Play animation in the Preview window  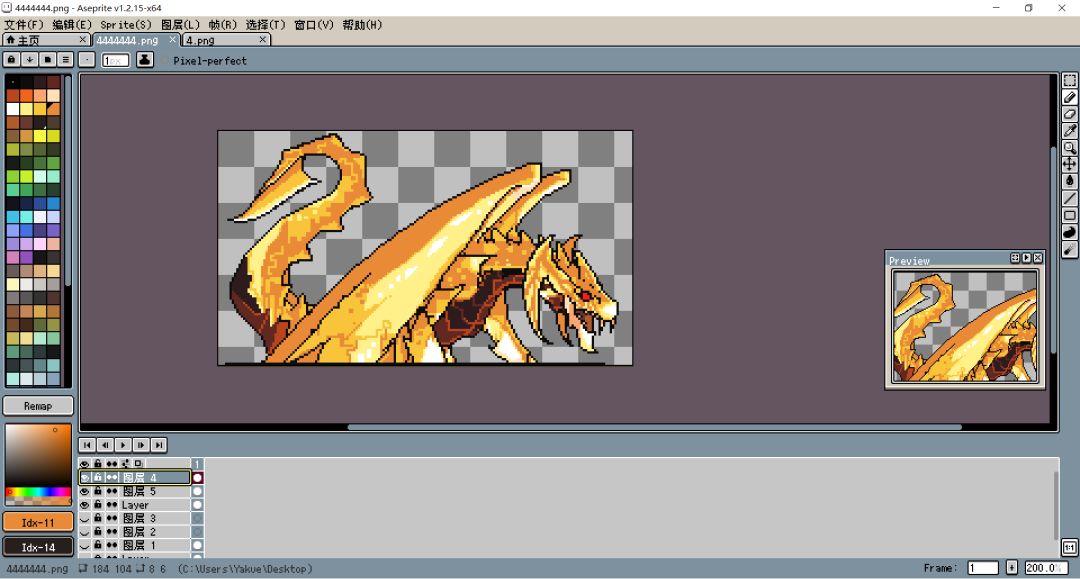1026,258
